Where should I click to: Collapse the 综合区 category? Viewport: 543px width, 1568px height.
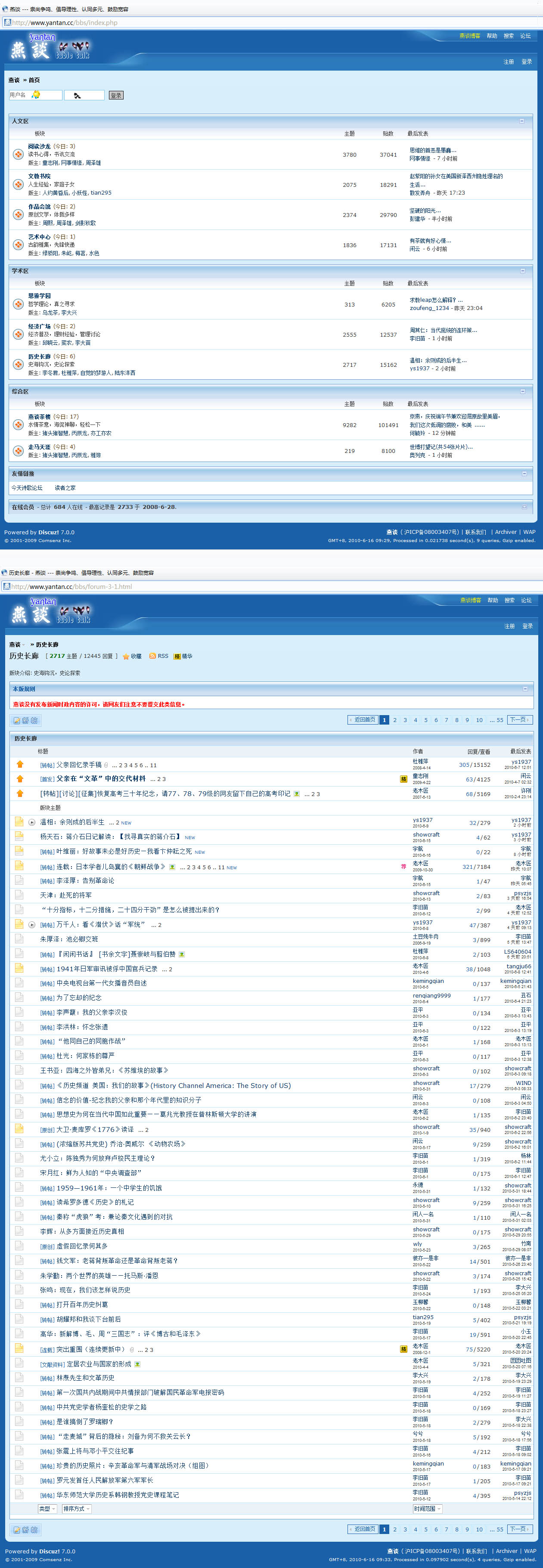(522, 391)
